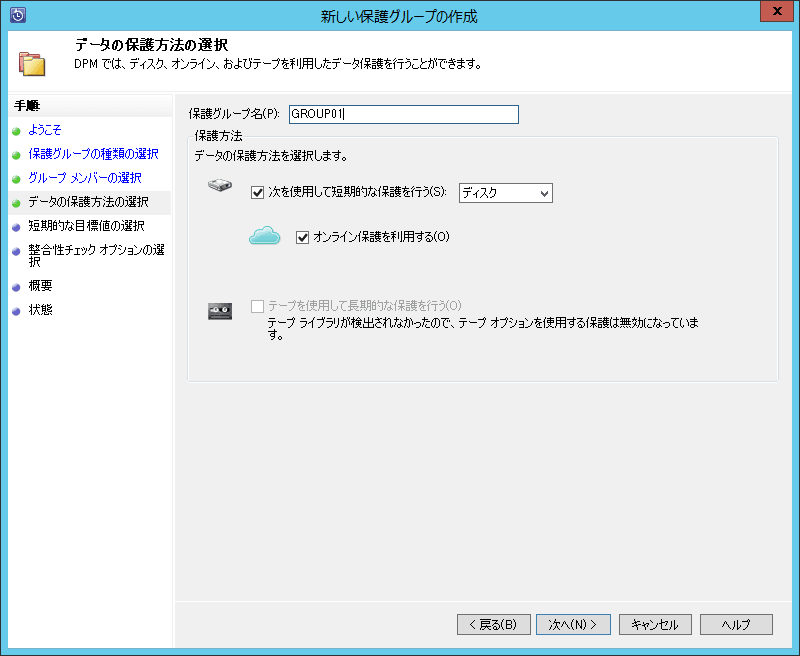The width and height of the screenshot is (800, 656).
Task: Enable テープを使用して長期的な保護を行う
Action: point(257,306)
